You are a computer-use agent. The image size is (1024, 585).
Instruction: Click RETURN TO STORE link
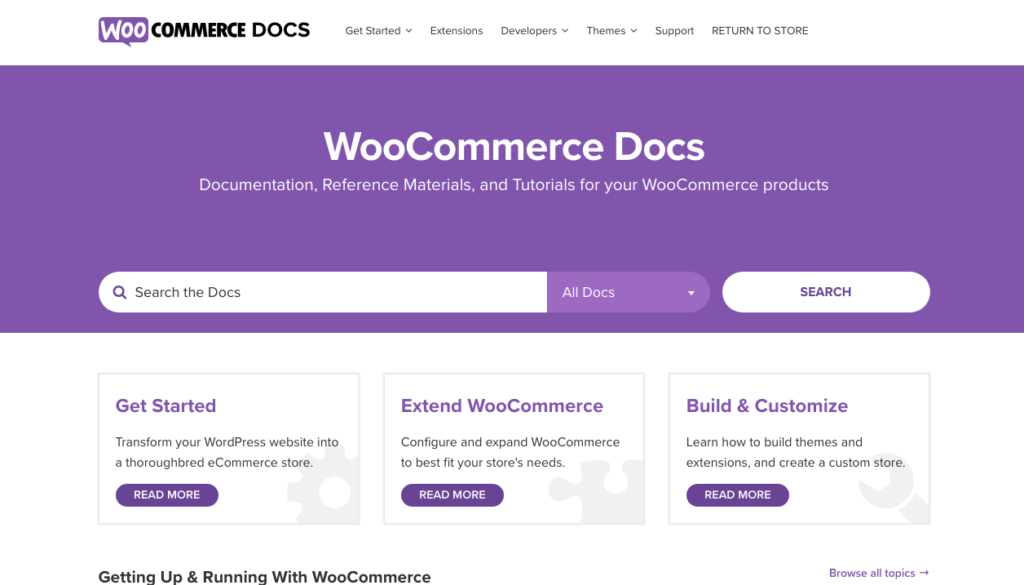760,31
